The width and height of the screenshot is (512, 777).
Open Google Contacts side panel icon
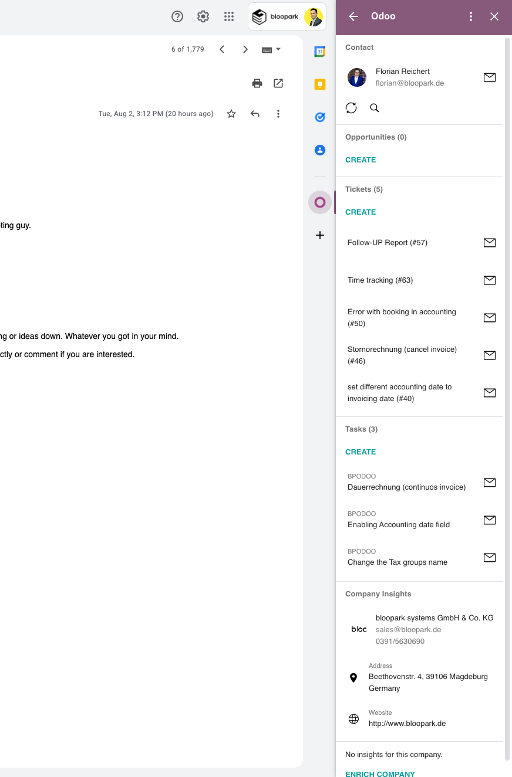[320, 150]
